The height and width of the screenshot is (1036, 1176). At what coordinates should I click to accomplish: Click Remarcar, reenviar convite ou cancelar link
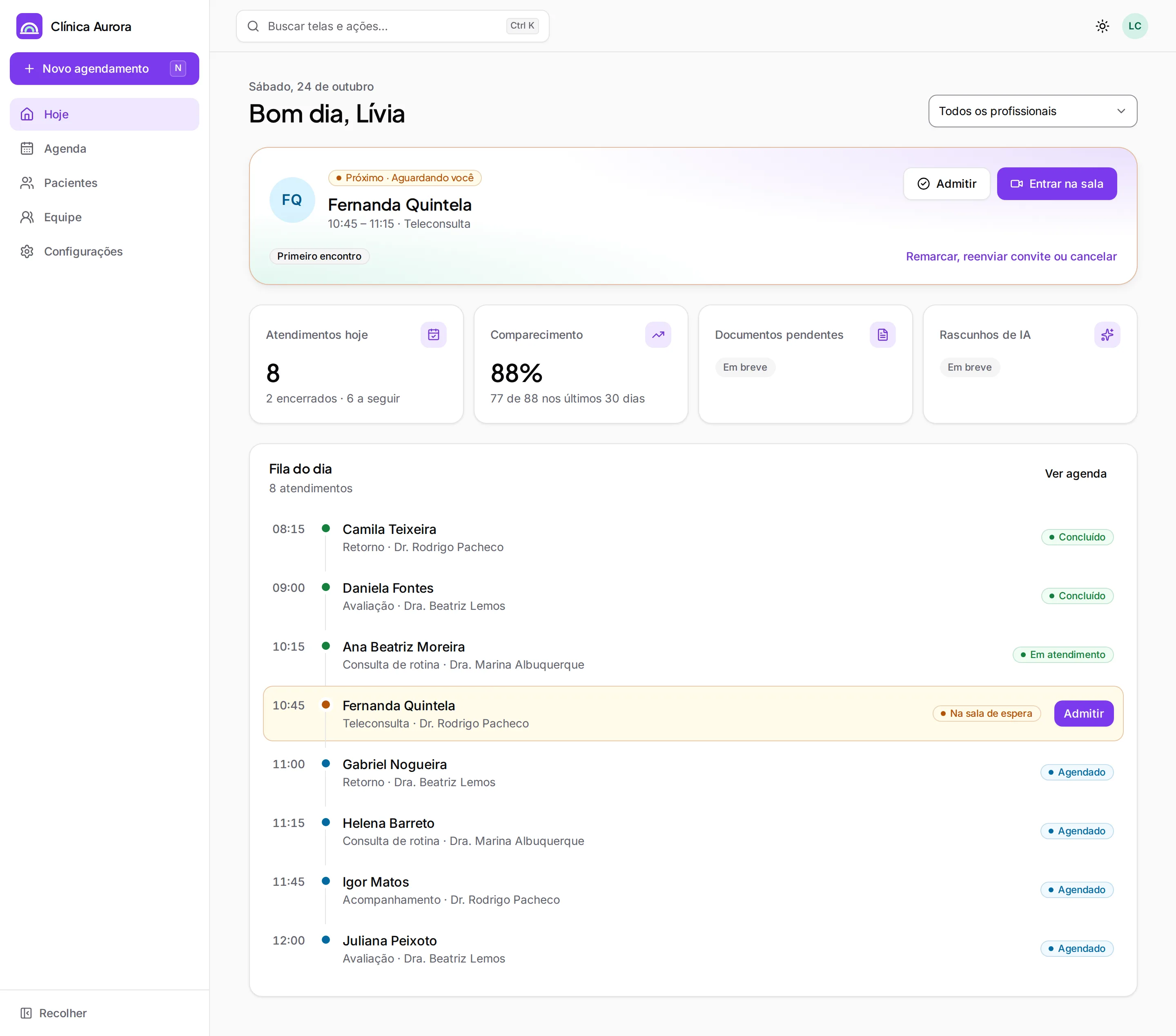pos(1011,257)
